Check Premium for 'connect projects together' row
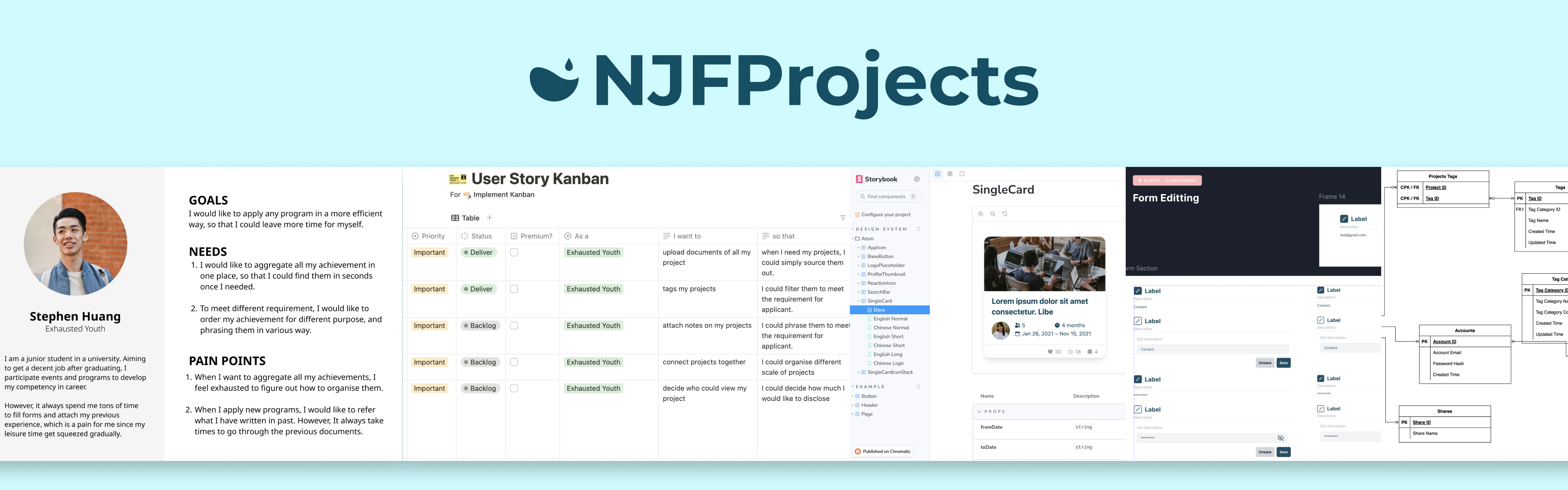This screenshot has height=490, width=1568. click(514, 362)
